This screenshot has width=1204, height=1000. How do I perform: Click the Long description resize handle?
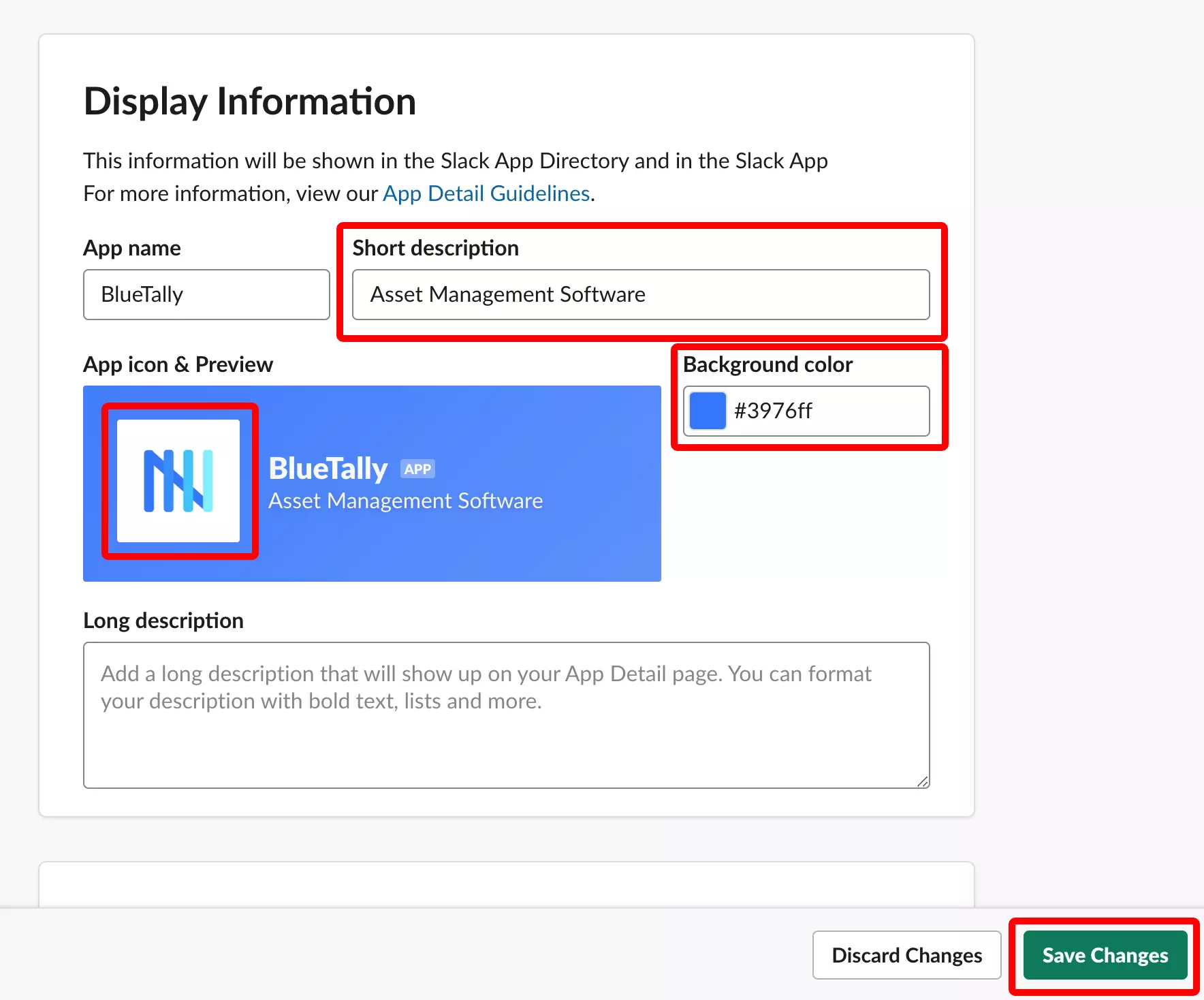pyautogui.click(x=923, y=781)
